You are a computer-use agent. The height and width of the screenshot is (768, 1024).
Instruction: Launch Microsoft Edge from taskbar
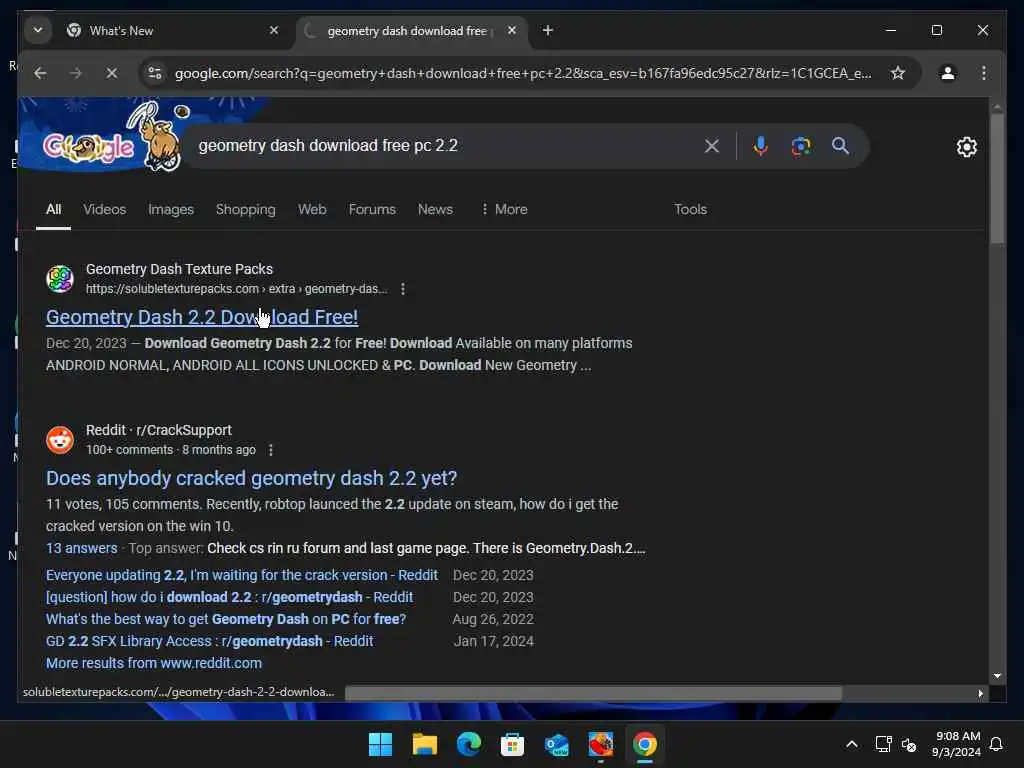pos(468,744)
